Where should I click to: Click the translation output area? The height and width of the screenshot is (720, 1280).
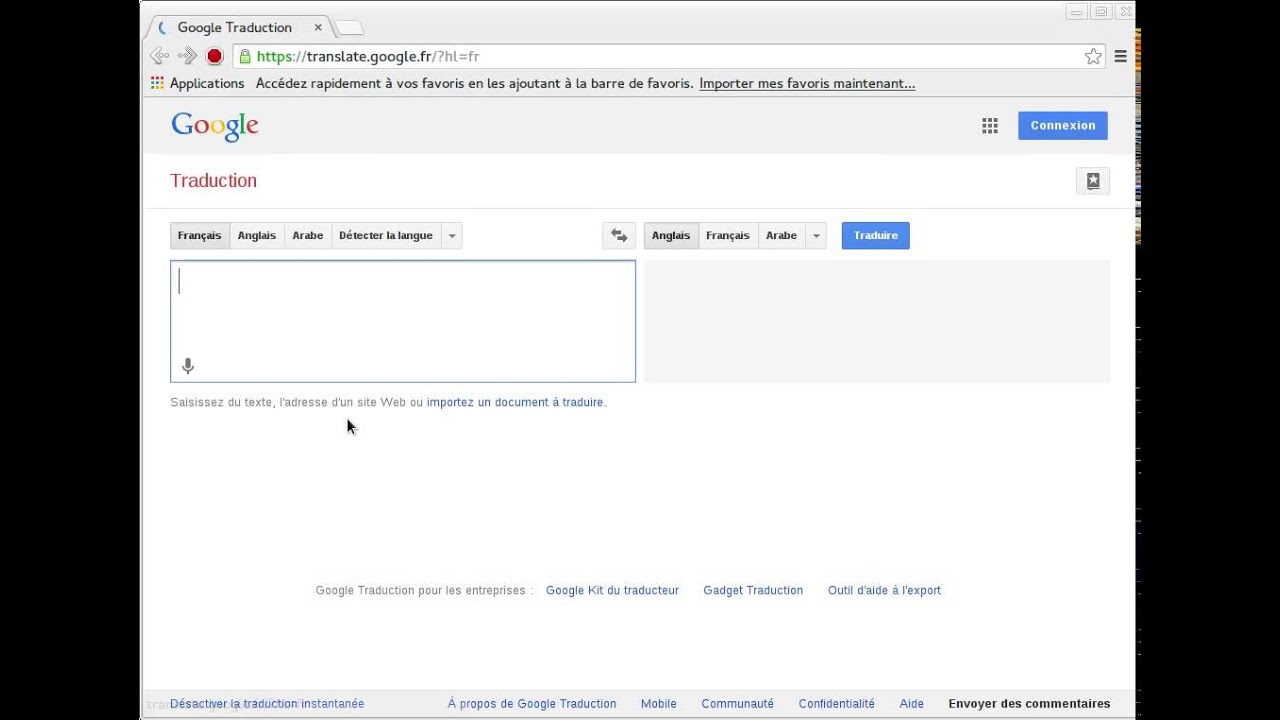tap(877, 321)
